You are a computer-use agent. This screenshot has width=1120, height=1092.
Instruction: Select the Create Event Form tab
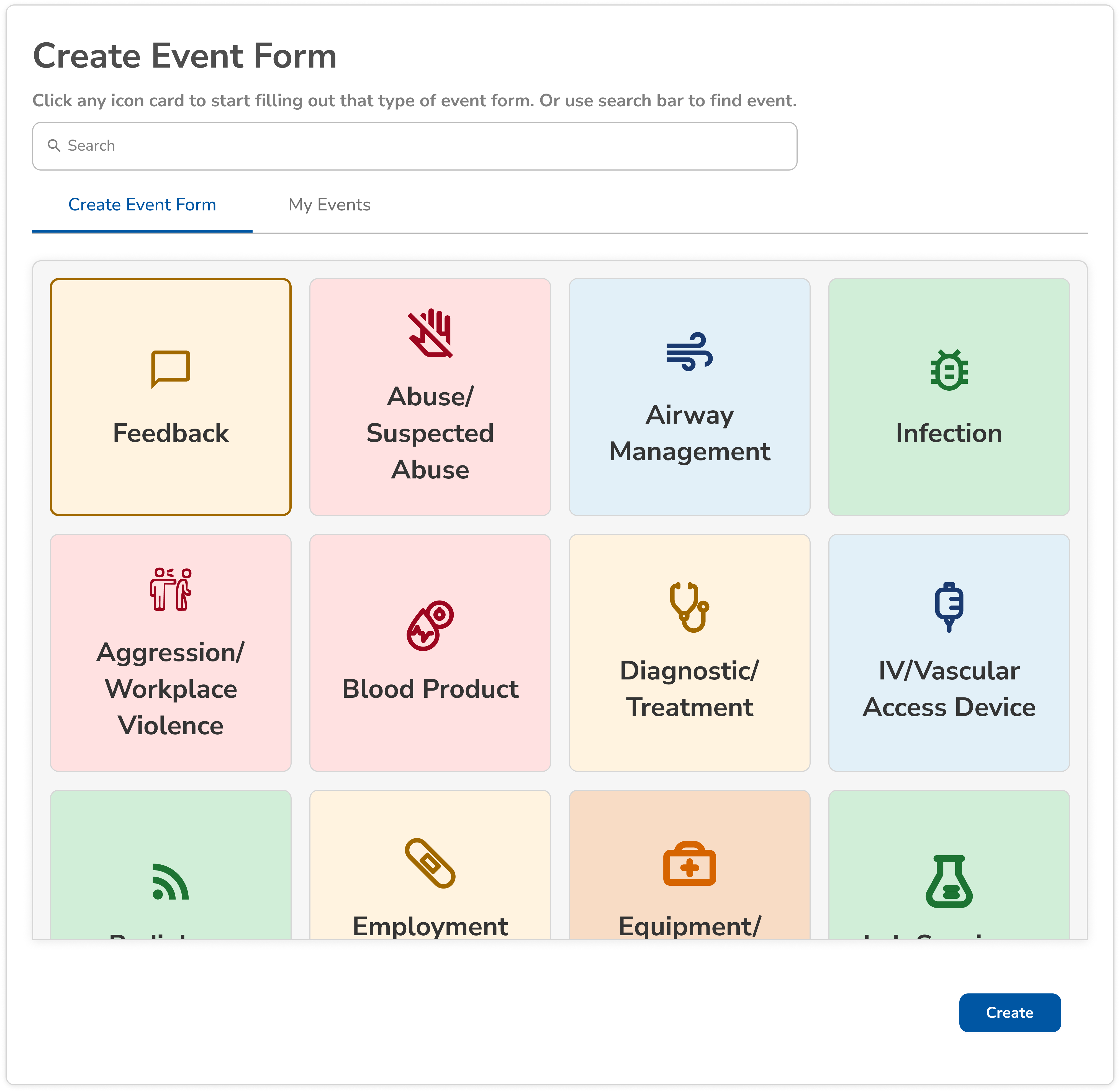142,205
